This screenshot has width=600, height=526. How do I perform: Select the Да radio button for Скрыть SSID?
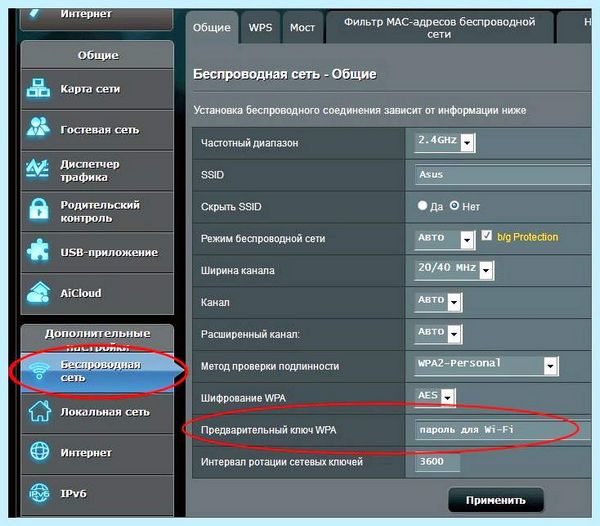[422, 206]
